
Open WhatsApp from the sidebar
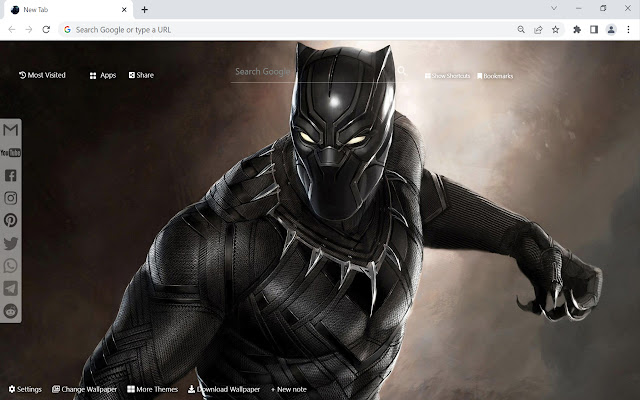pyautogui.click(x=11, y=266)
